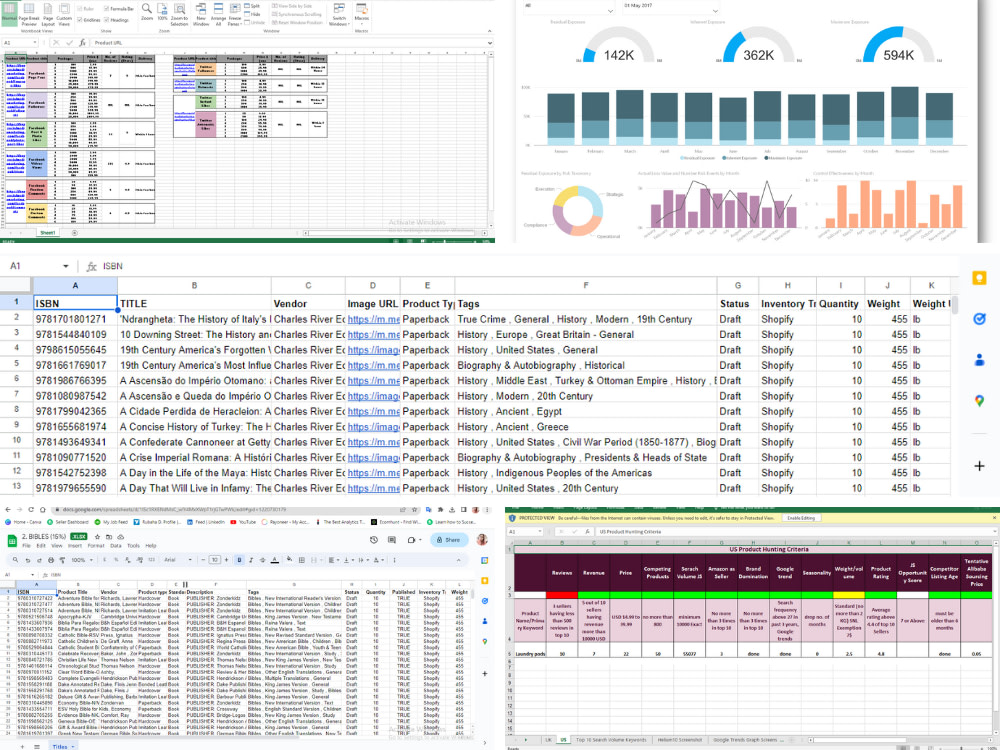Open the image link for ISBN 9781986766395 row
Screen dimensions: 1000x750
click(x=373, y=381)
